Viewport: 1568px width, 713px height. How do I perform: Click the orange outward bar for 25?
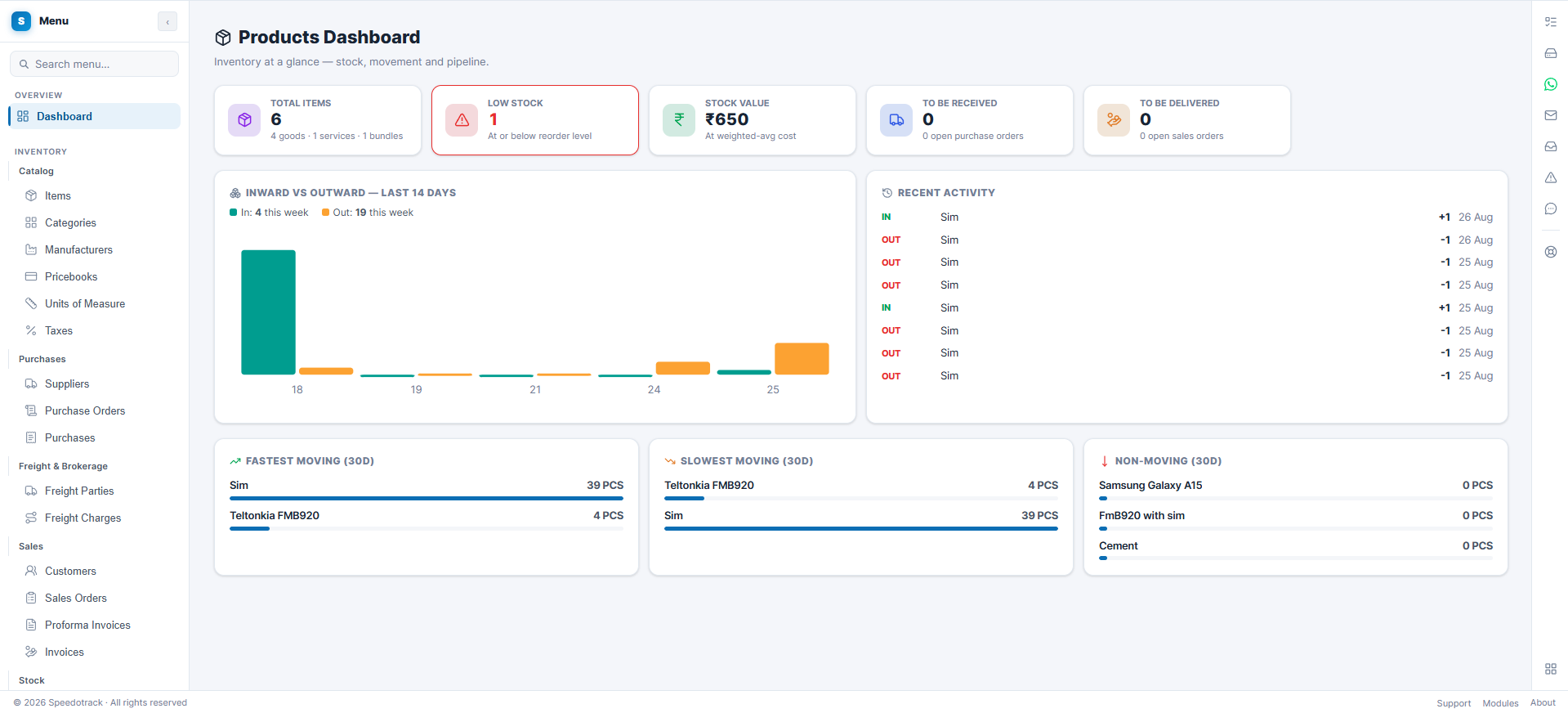click(x=802, y=359)
